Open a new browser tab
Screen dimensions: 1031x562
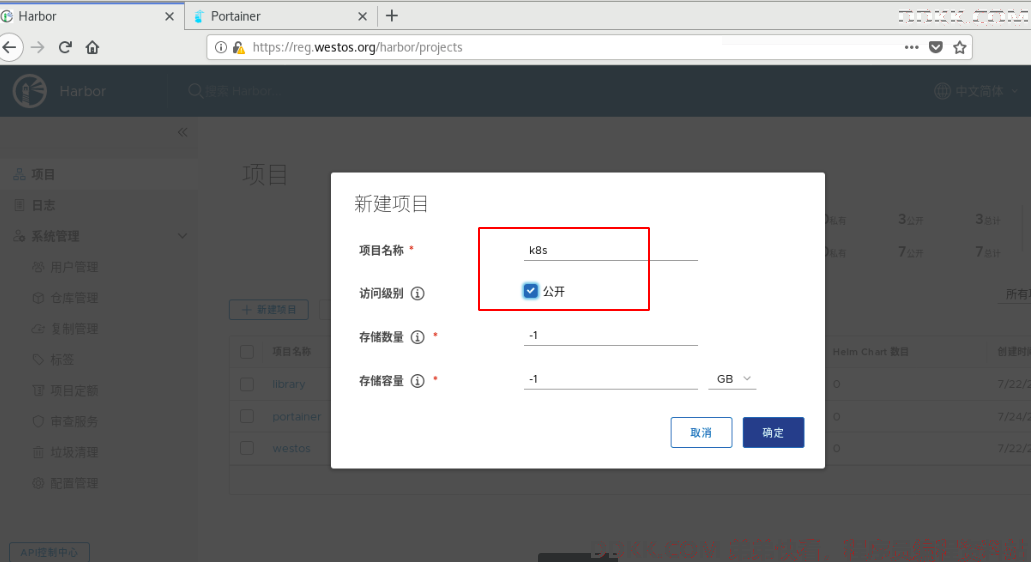point(392,16)
